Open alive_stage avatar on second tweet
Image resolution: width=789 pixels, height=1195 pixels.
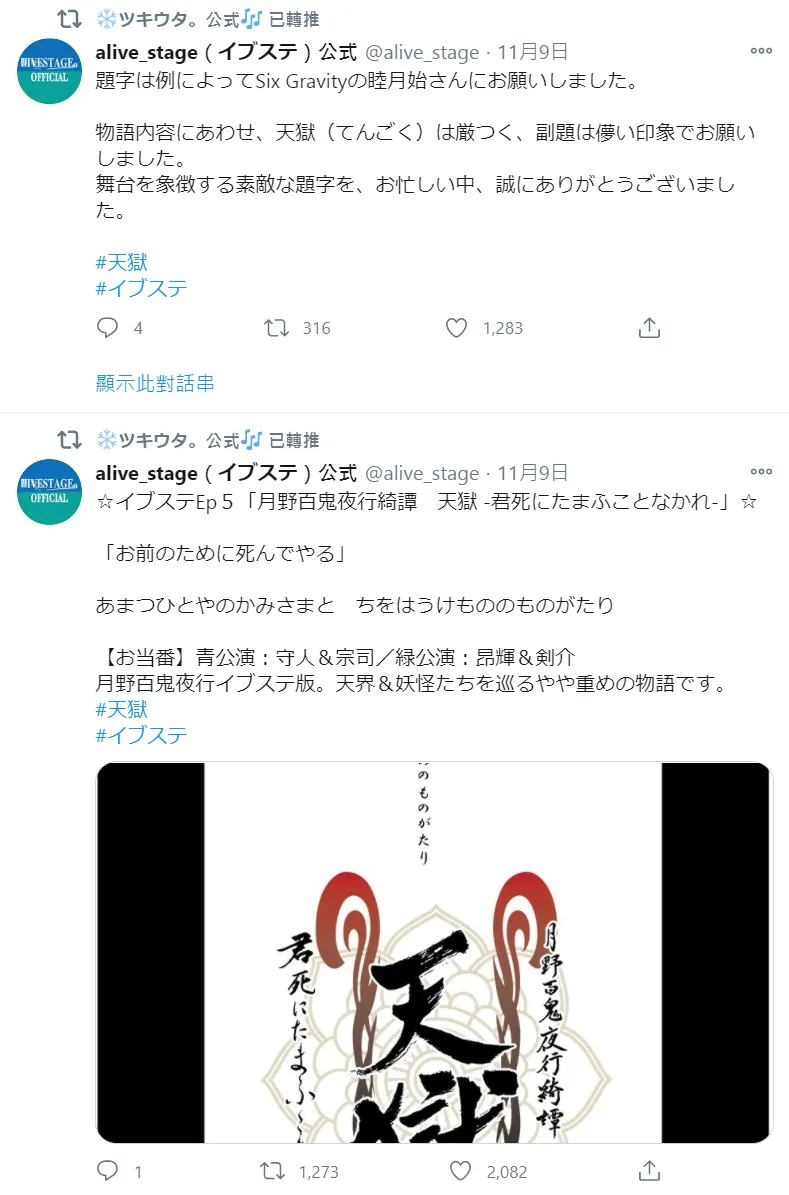(50, 492)
